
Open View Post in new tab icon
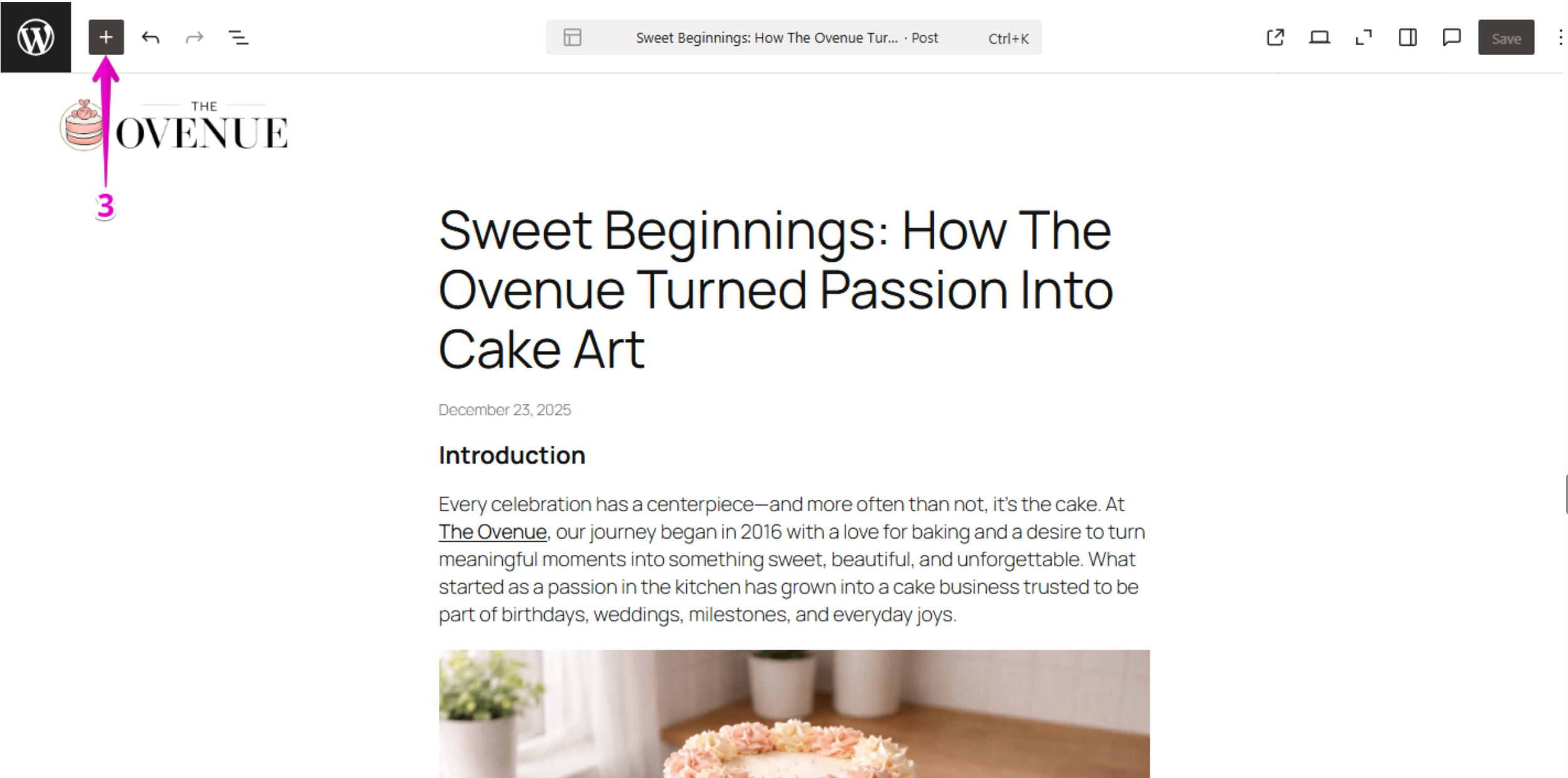[1275, 38]
